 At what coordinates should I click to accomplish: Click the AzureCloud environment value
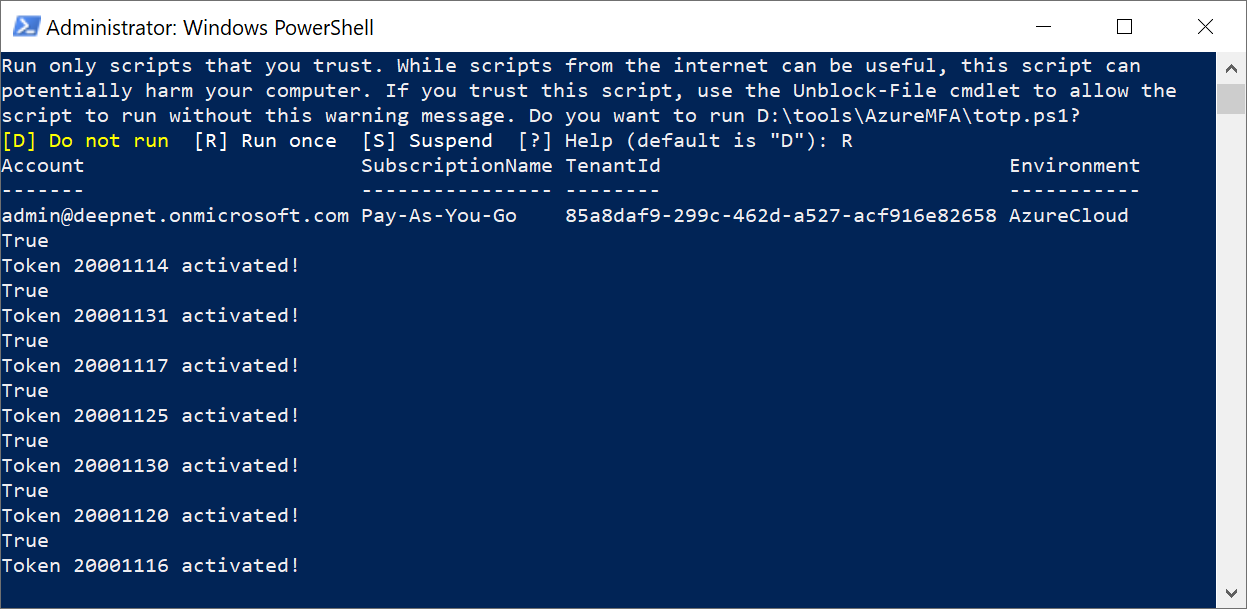tap(1068, 216)
